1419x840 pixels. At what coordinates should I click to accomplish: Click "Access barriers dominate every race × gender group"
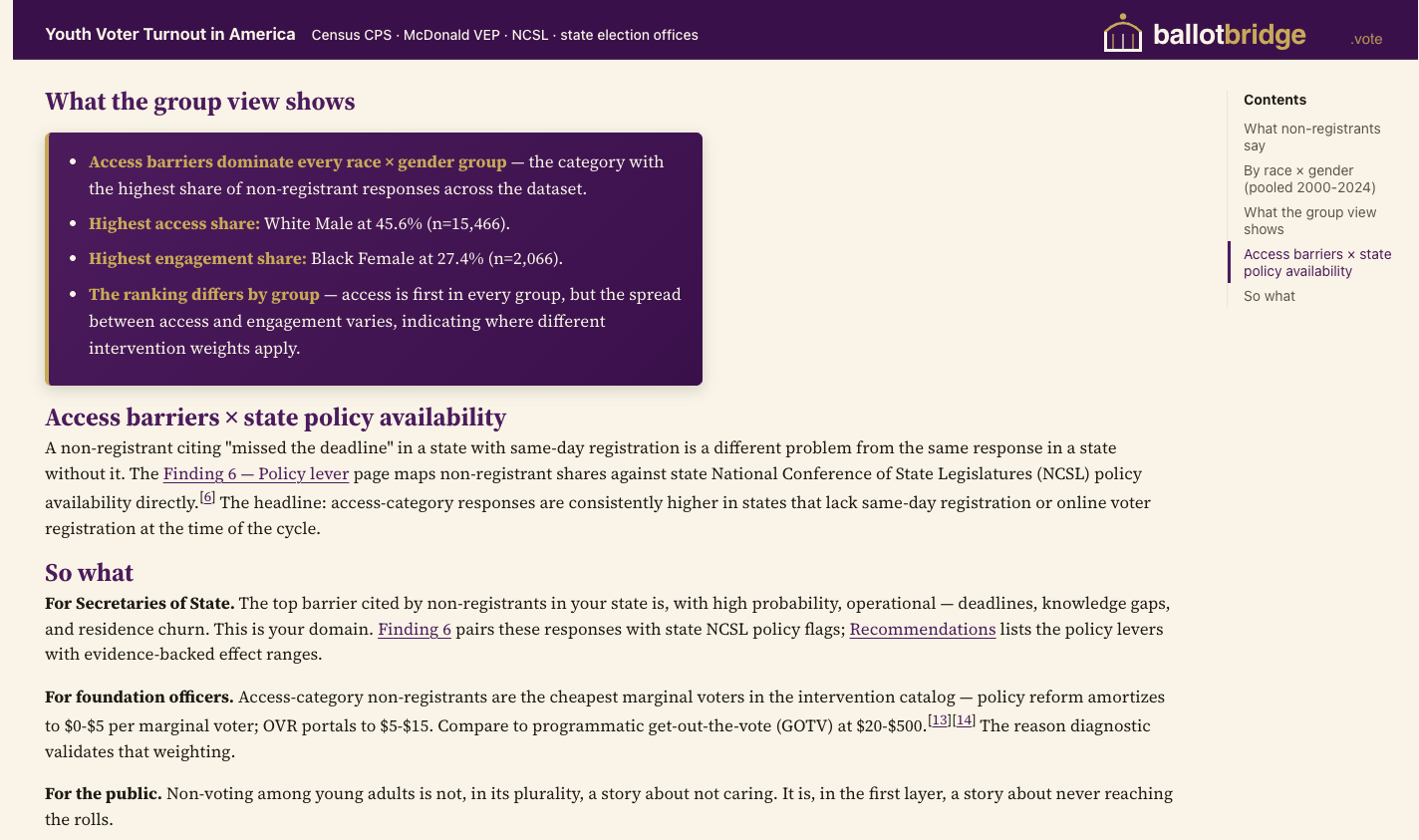[x=298, y=161]
